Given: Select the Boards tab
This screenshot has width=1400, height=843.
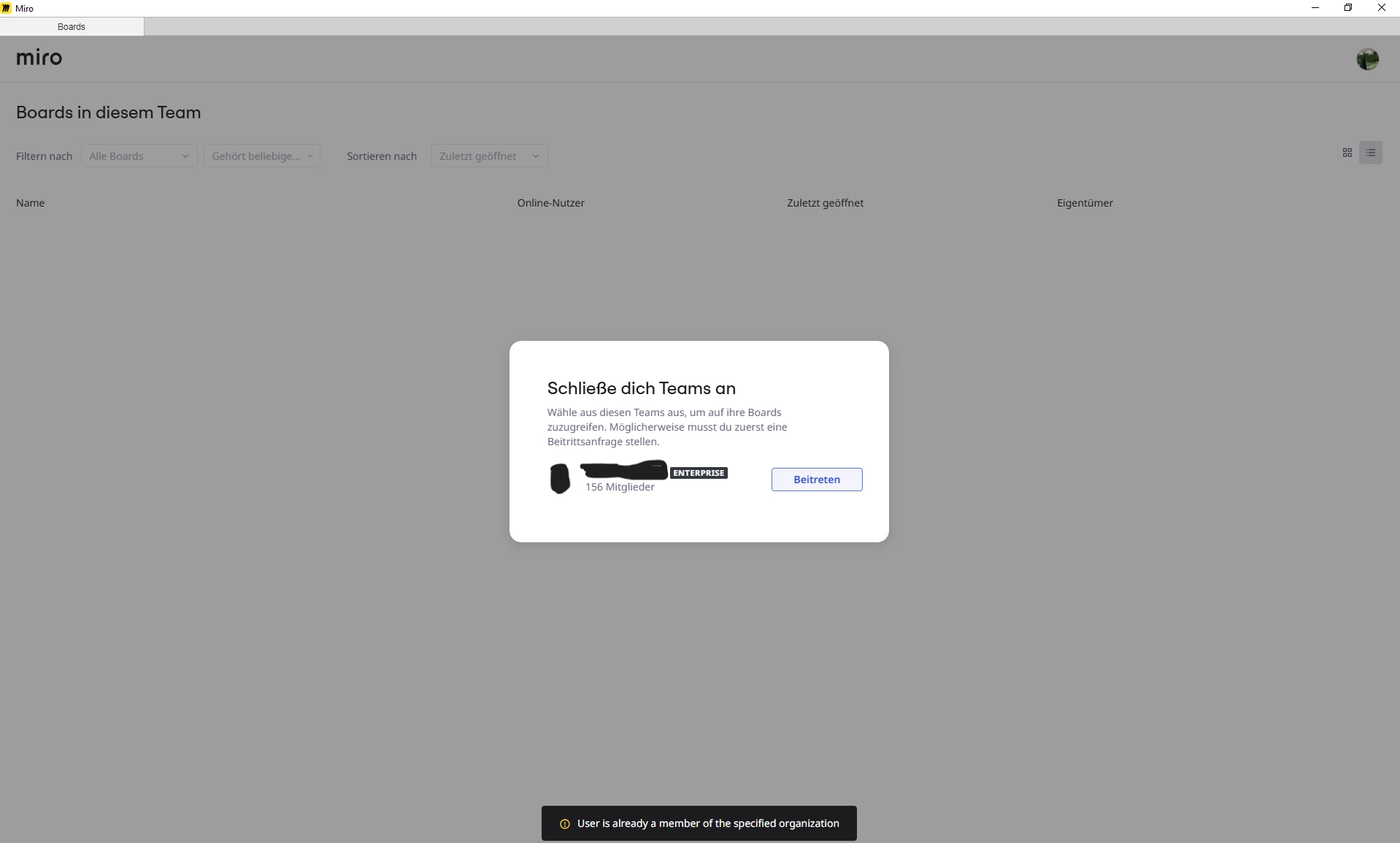Looking at the screenshot, I should [72, 26].
